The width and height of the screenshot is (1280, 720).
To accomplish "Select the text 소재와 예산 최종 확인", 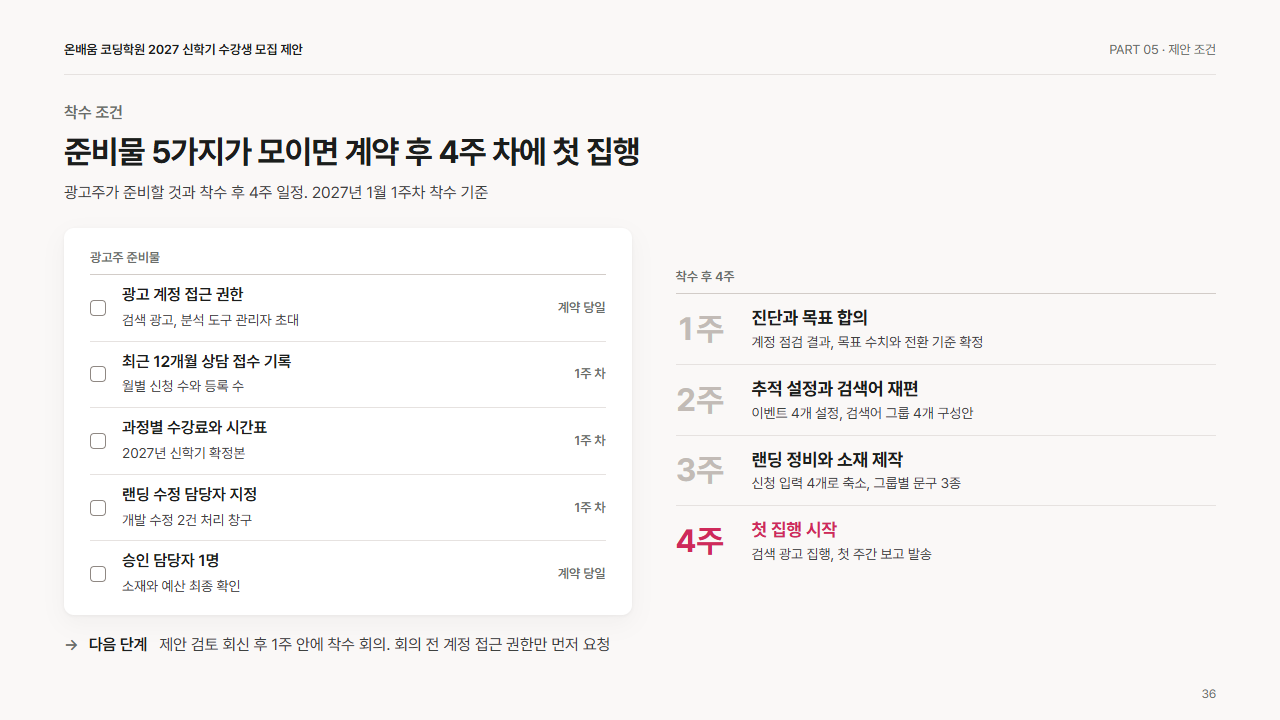I will point(181,586).
